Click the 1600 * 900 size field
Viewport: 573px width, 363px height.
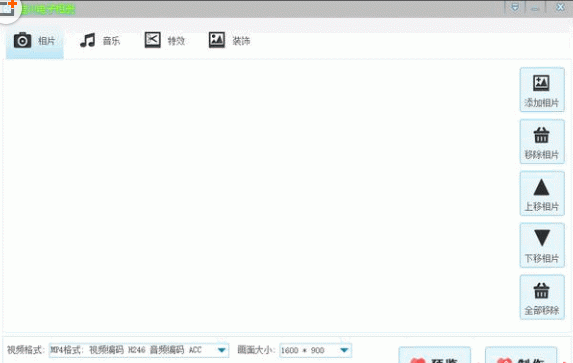coord(315,350)
